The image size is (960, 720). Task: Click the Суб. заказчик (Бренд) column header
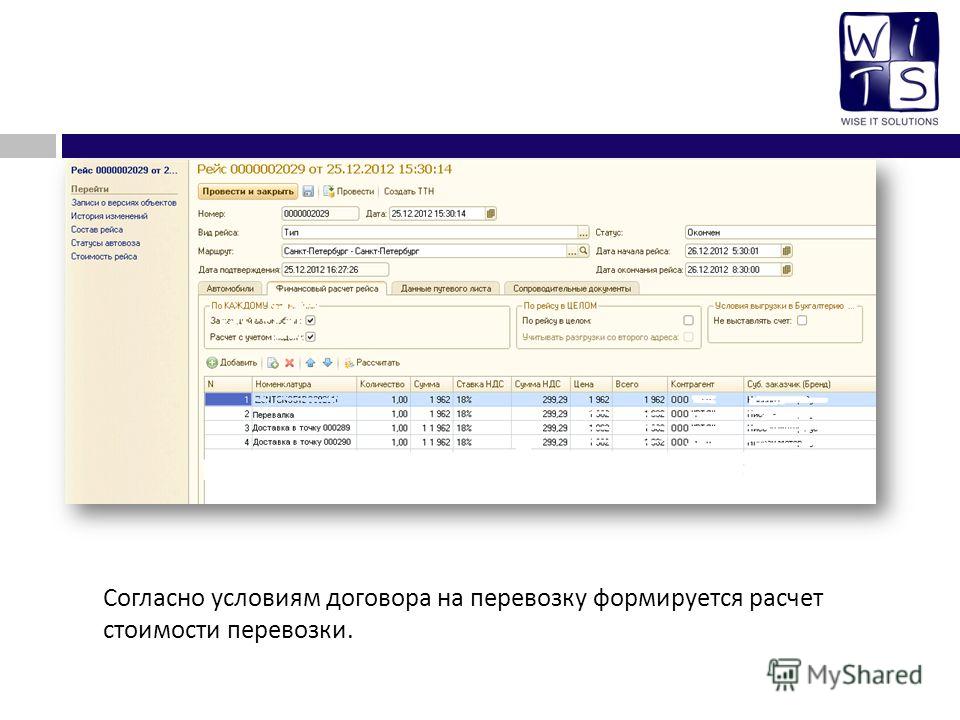(809, 384)
